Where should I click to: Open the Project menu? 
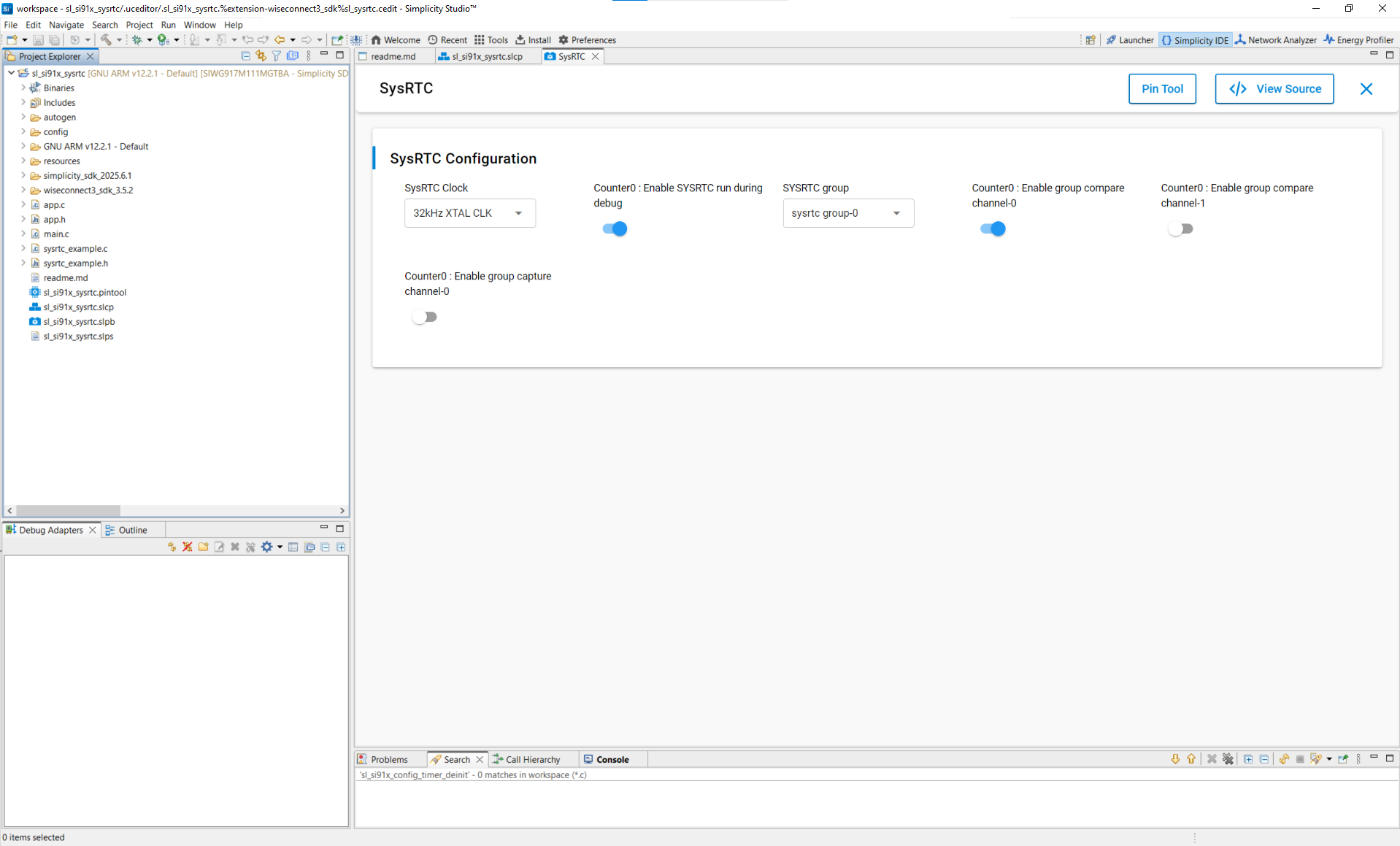[139, 25]
